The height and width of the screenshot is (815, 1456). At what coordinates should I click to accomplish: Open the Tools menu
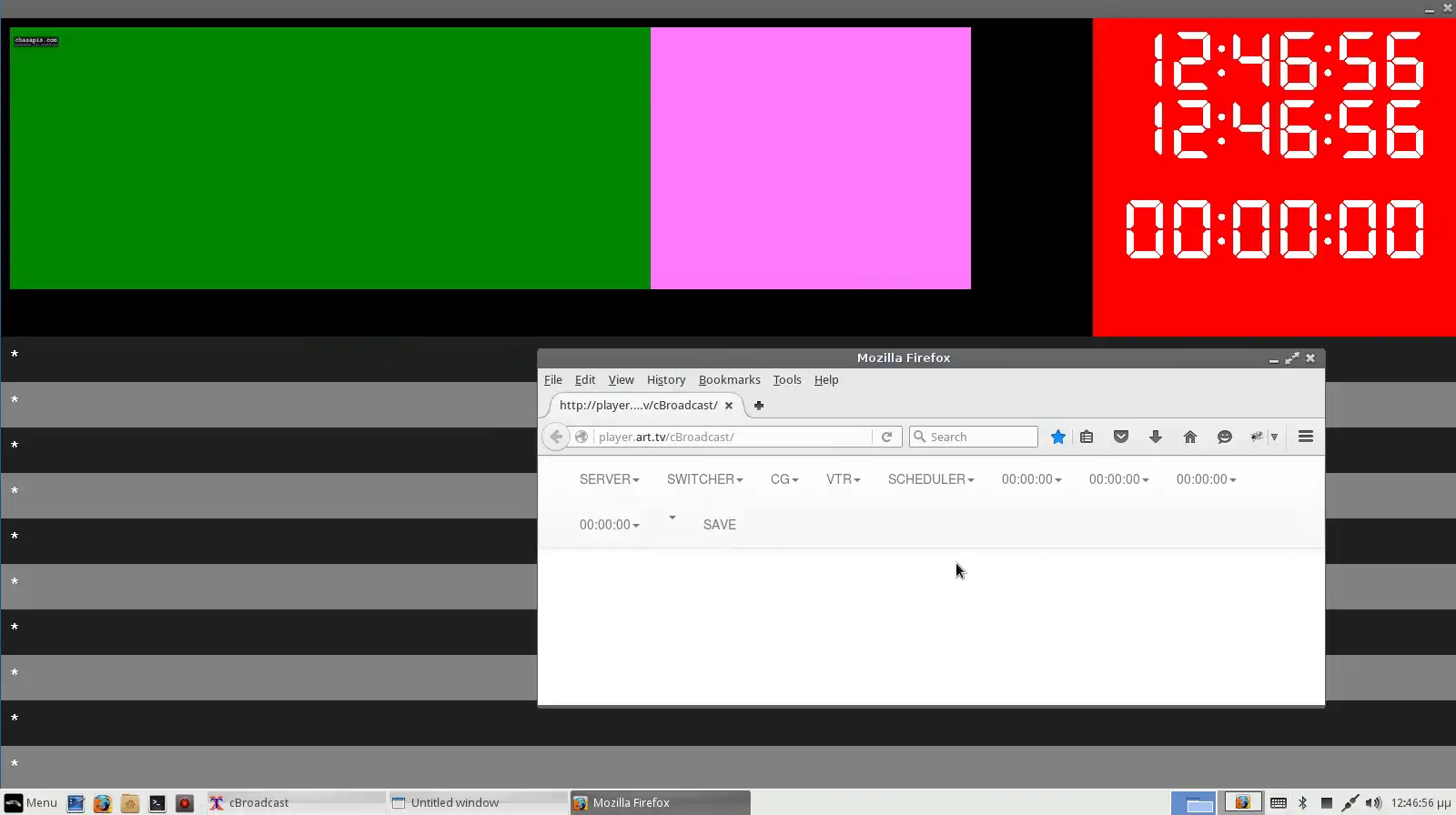787,380
